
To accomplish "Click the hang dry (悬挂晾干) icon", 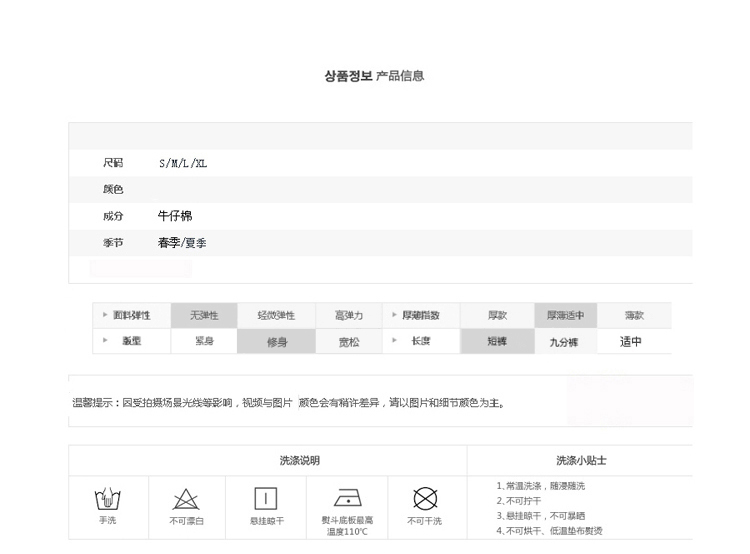I will tap(266, 499).
